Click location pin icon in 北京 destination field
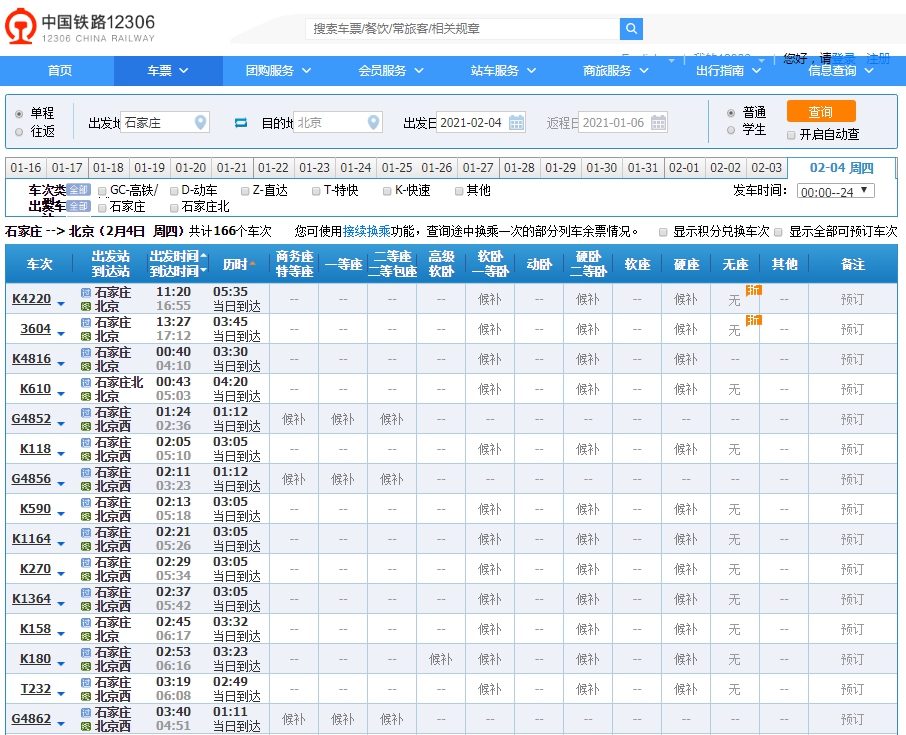This screenshot has width=906, height=735. pyautogui.click(x=374, y=123)
